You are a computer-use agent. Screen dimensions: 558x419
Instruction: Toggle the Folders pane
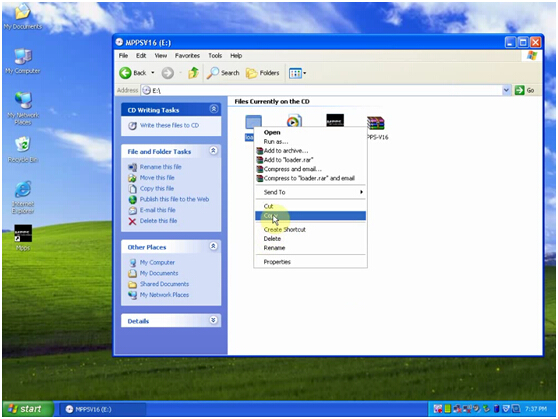click(x=263, y=73)
